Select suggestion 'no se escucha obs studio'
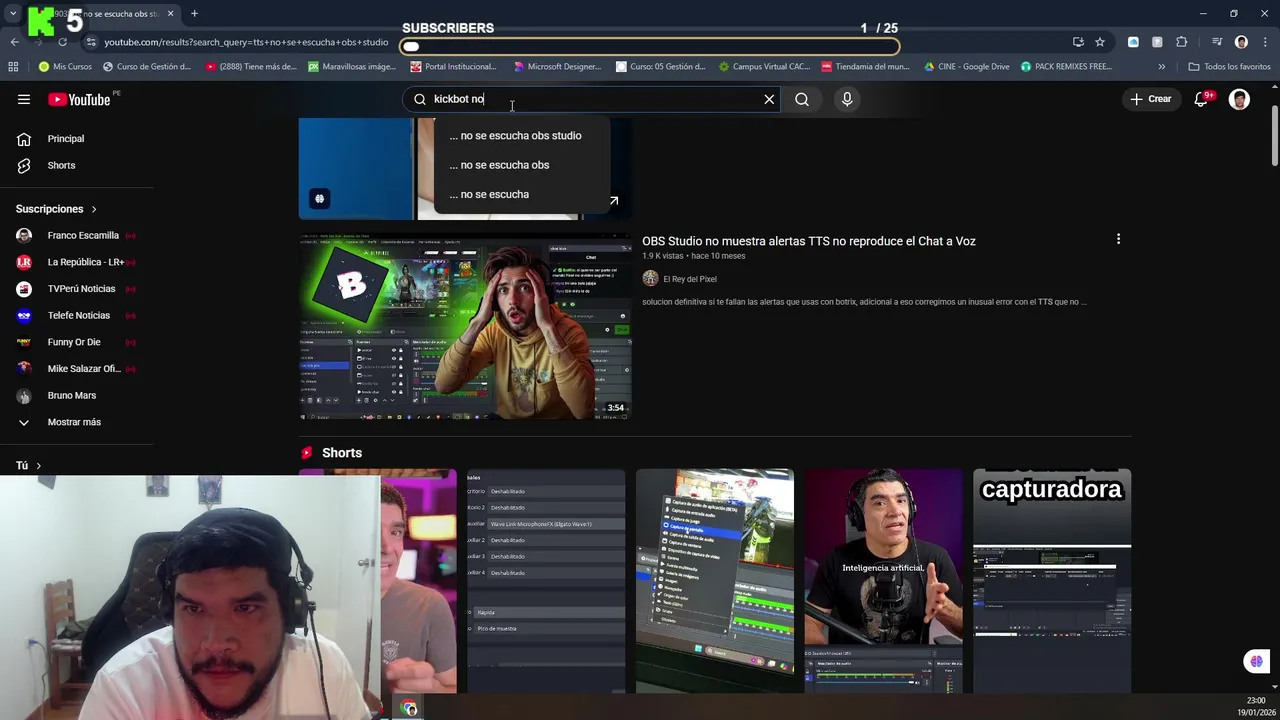 (x=520, y=136)
